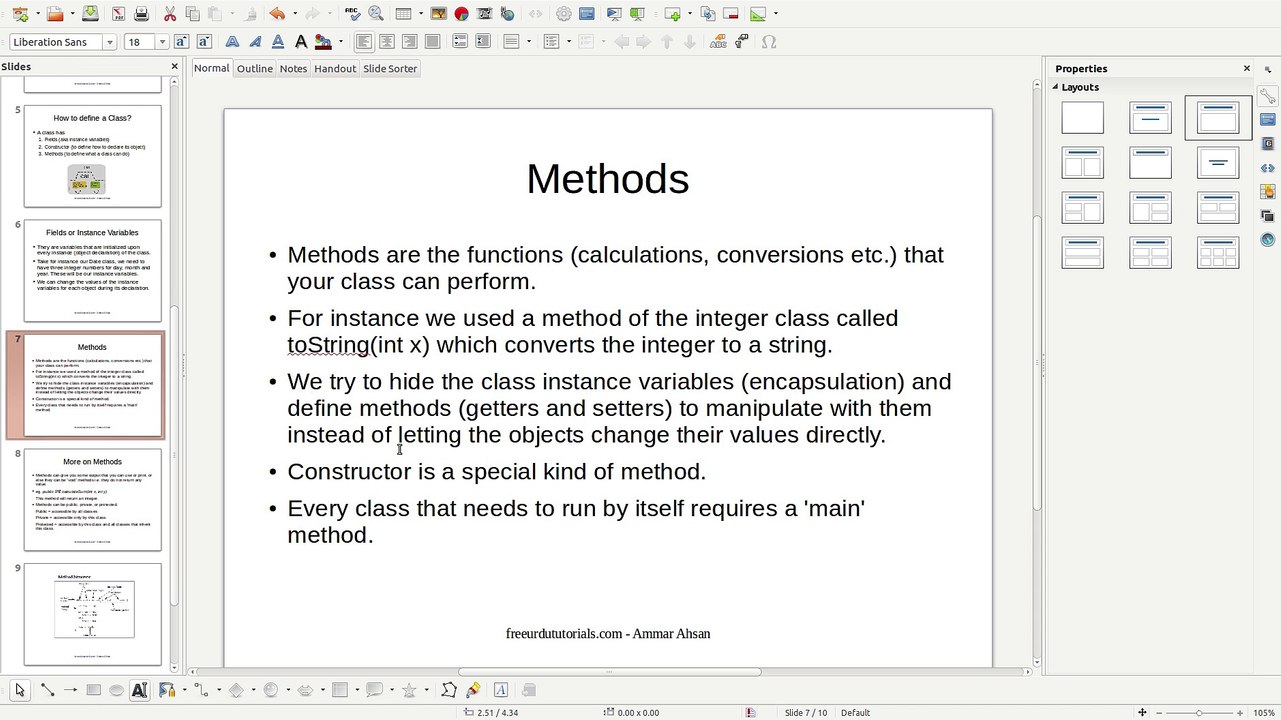
Task: Select the Ellipse shape tool
Action: pos(116,690)
